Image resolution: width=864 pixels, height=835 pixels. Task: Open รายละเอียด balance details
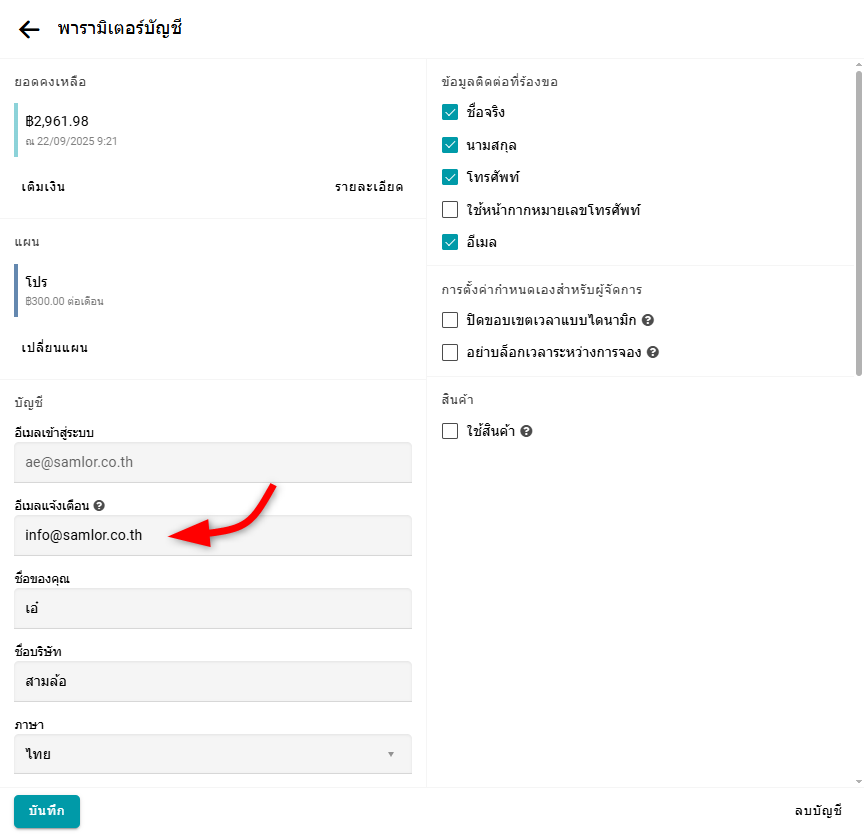coord(369,187)
